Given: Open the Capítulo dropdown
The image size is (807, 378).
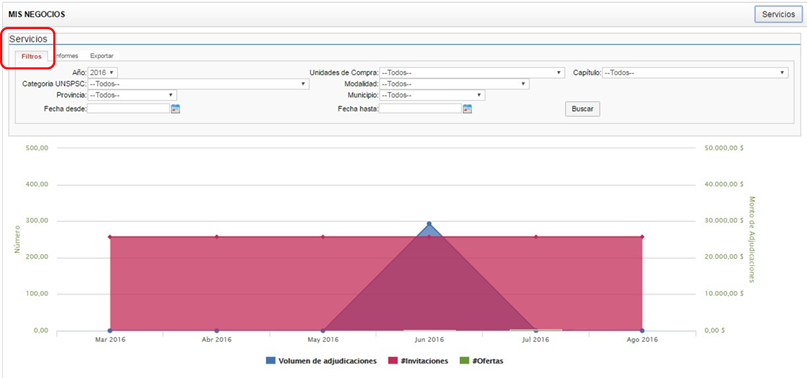Looking at the screenshot, I should [695, 73].
